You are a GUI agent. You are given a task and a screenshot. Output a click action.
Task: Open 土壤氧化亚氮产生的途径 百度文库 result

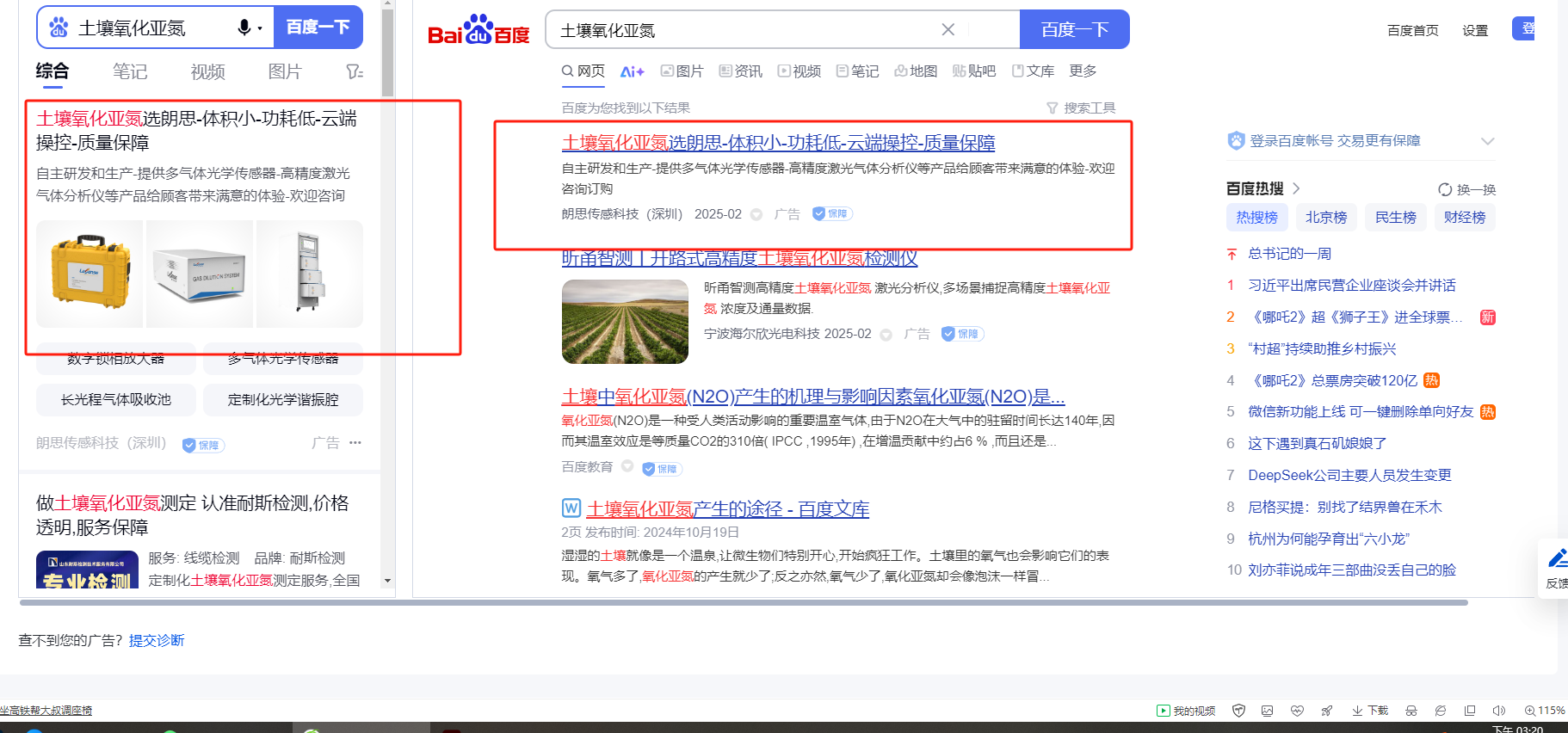pos(727,509)
